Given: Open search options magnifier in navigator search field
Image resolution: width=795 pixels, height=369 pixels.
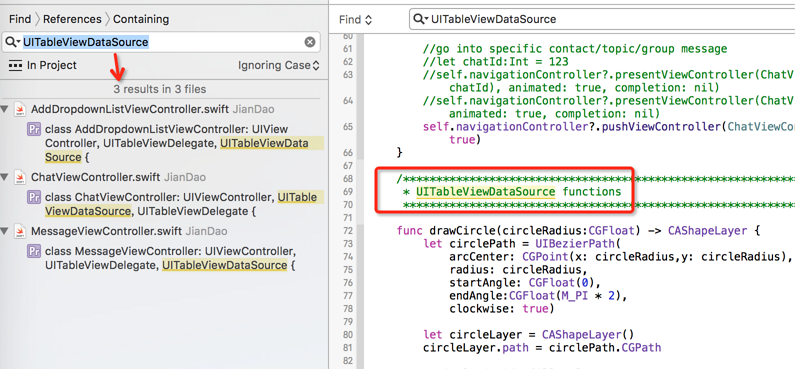Looking at the screenshot, I should click(x=14, y=42).
